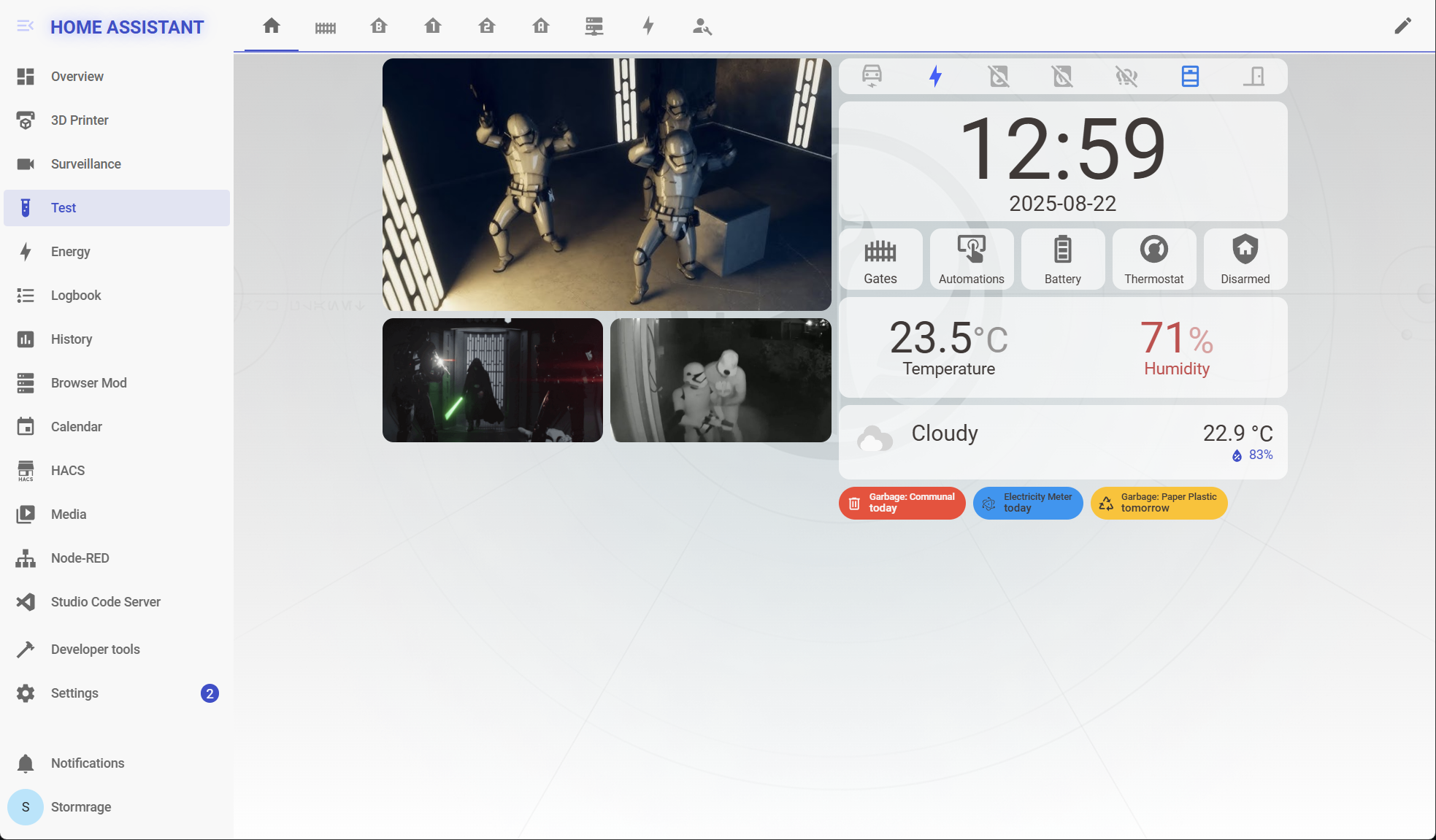Click the electric car charger status icon
1436x840 pixels.
click(872, 76)
